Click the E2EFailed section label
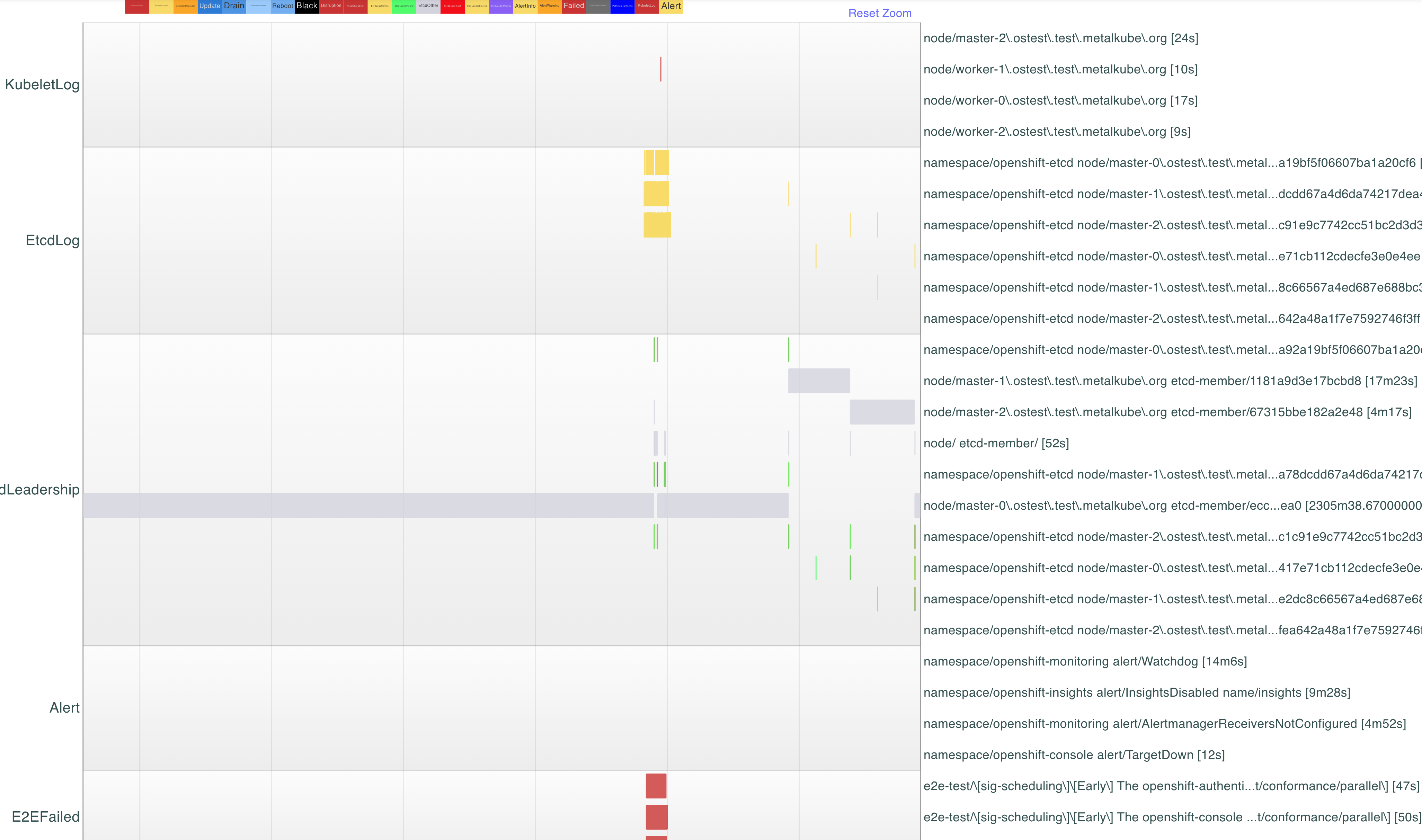1422x840 pixels. coord(45,816)
